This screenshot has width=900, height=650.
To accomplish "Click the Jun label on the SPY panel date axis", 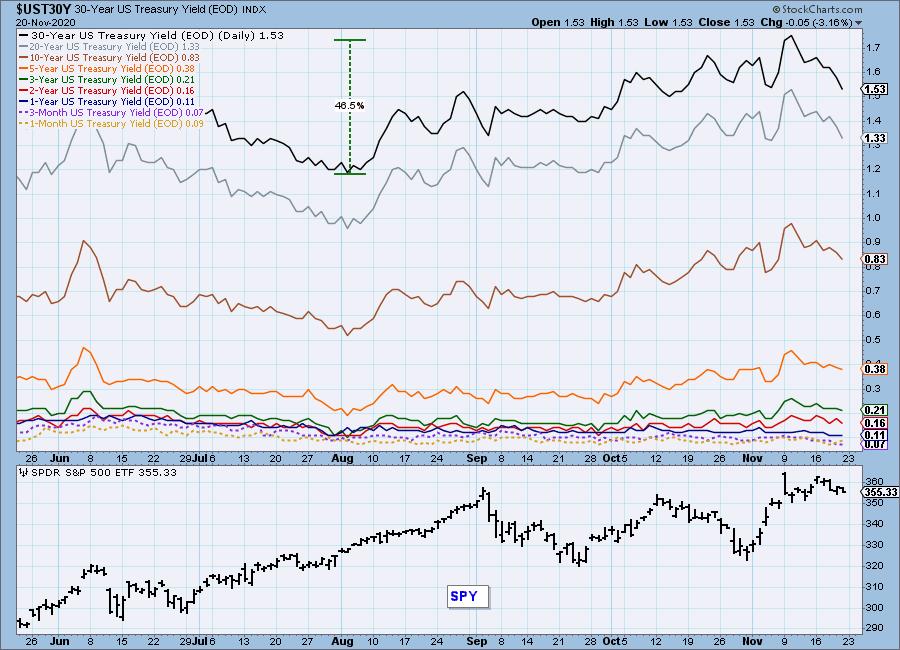I will click(x=59, y=641).
